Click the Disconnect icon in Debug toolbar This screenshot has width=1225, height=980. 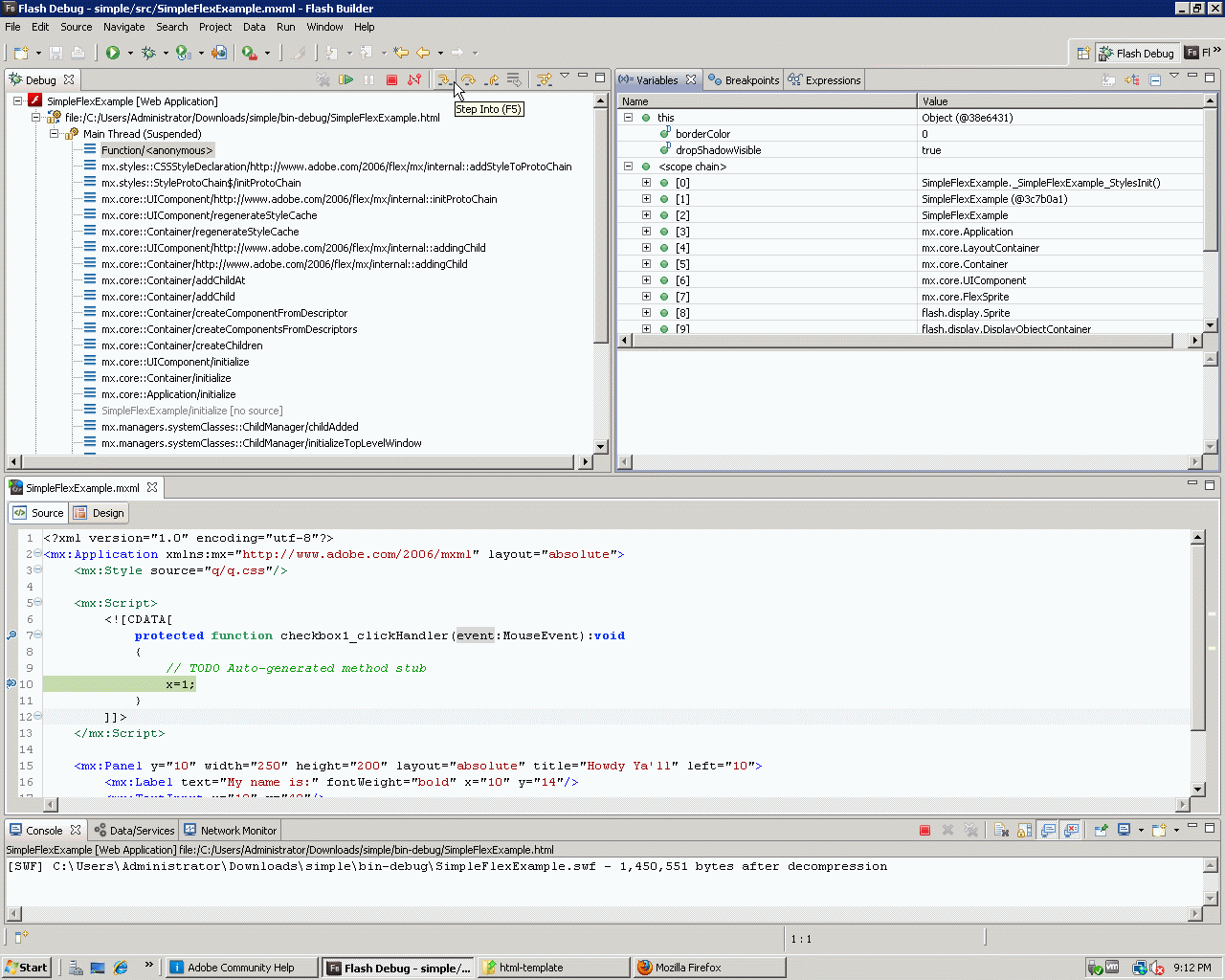pos(414,80)
